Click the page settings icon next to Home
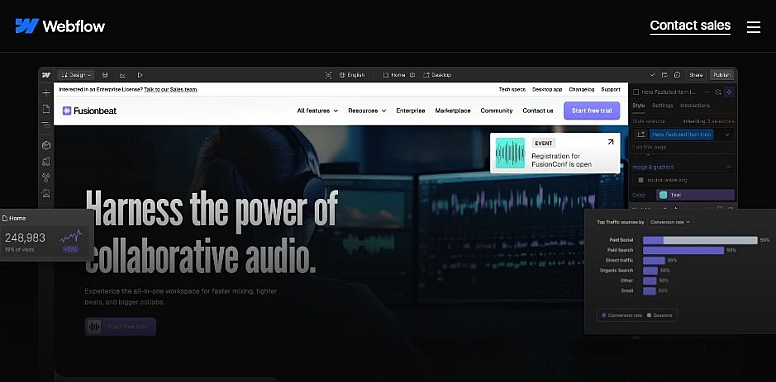The height and width of the screenshot is (382, 776). click(x=412, y=75)
